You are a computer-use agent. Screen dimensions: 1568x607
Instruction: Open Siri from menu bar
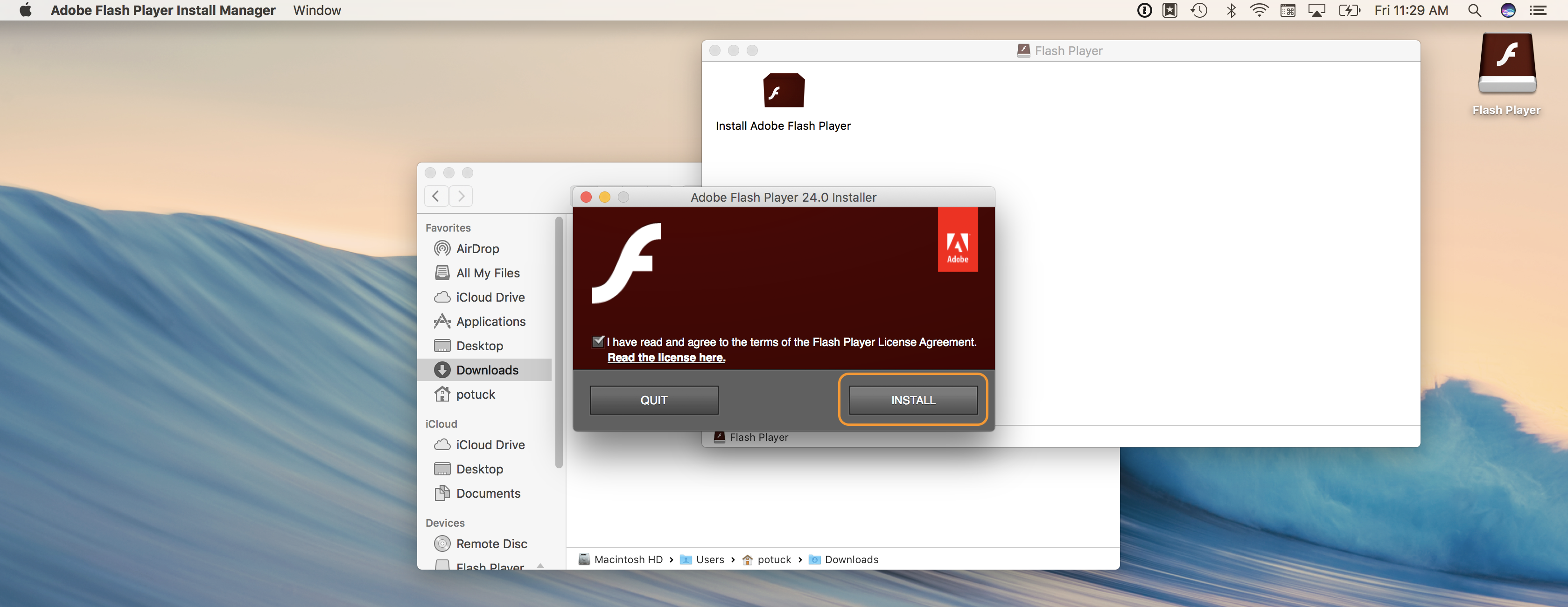[1508, 10]
